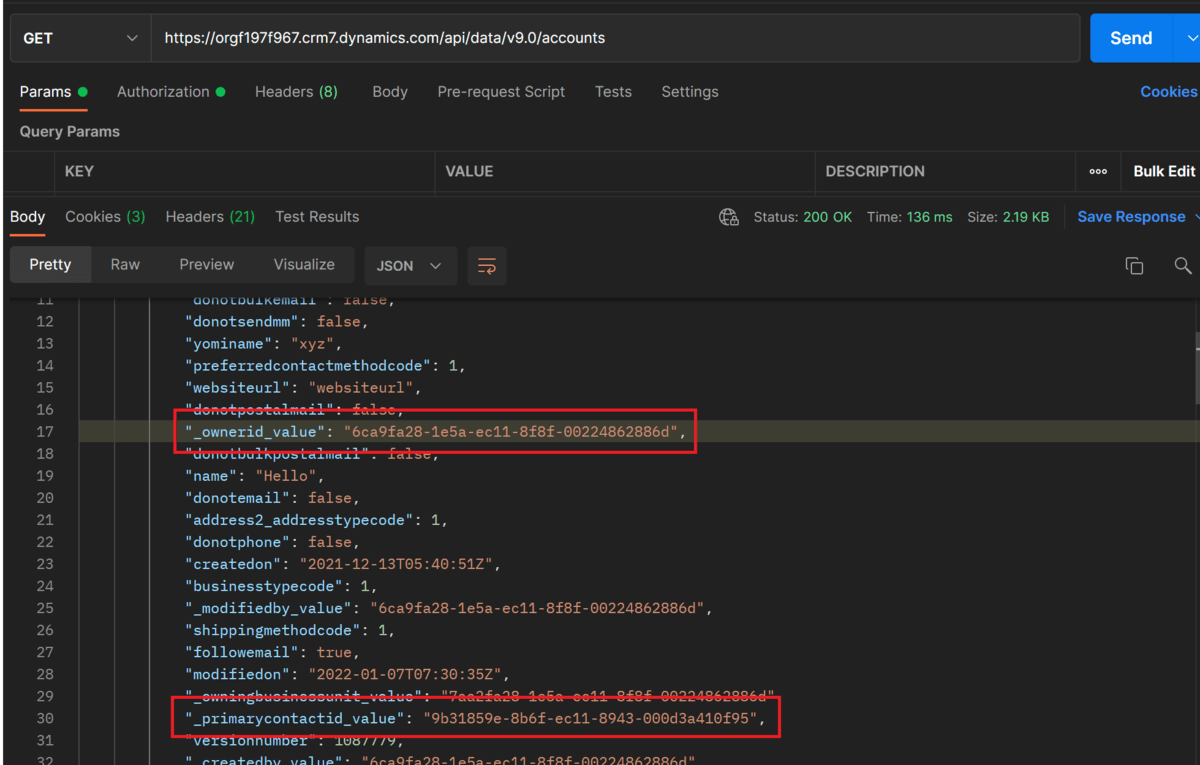Open the method dropdown arrow next to GET
Viewport: 1200px width, 765px height.
[131, 37]
